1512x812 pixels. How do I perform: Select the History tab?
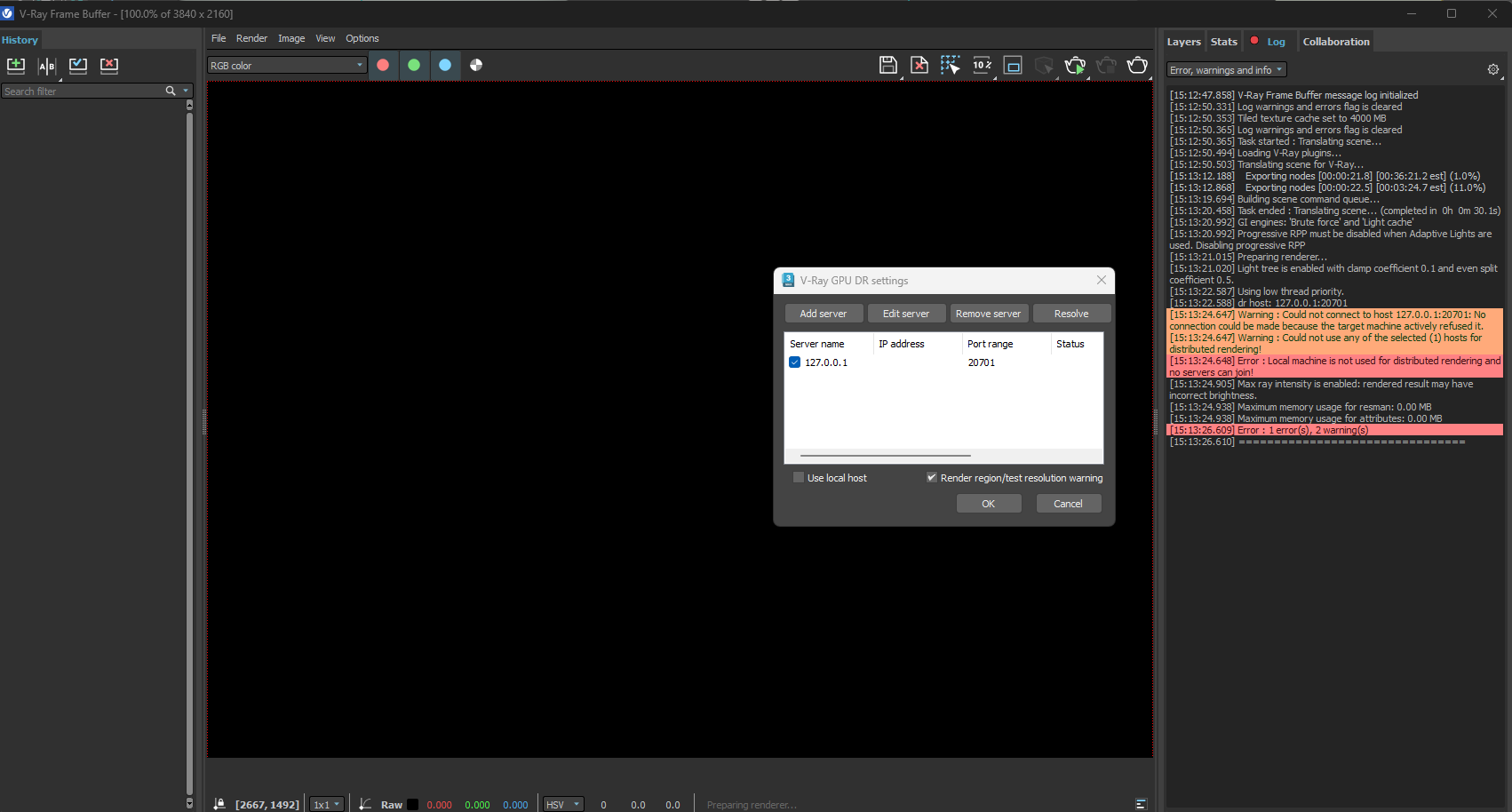20,40
